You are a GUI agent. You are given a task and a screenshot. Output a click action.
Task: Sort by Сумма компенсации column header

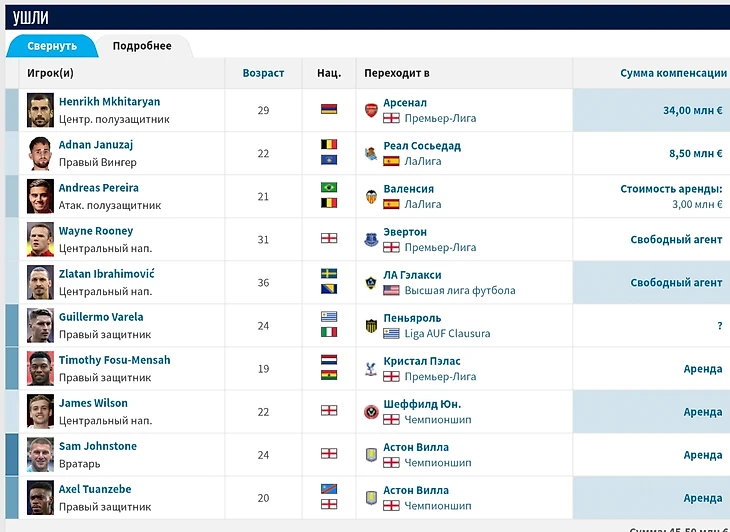tap(673, 73)
